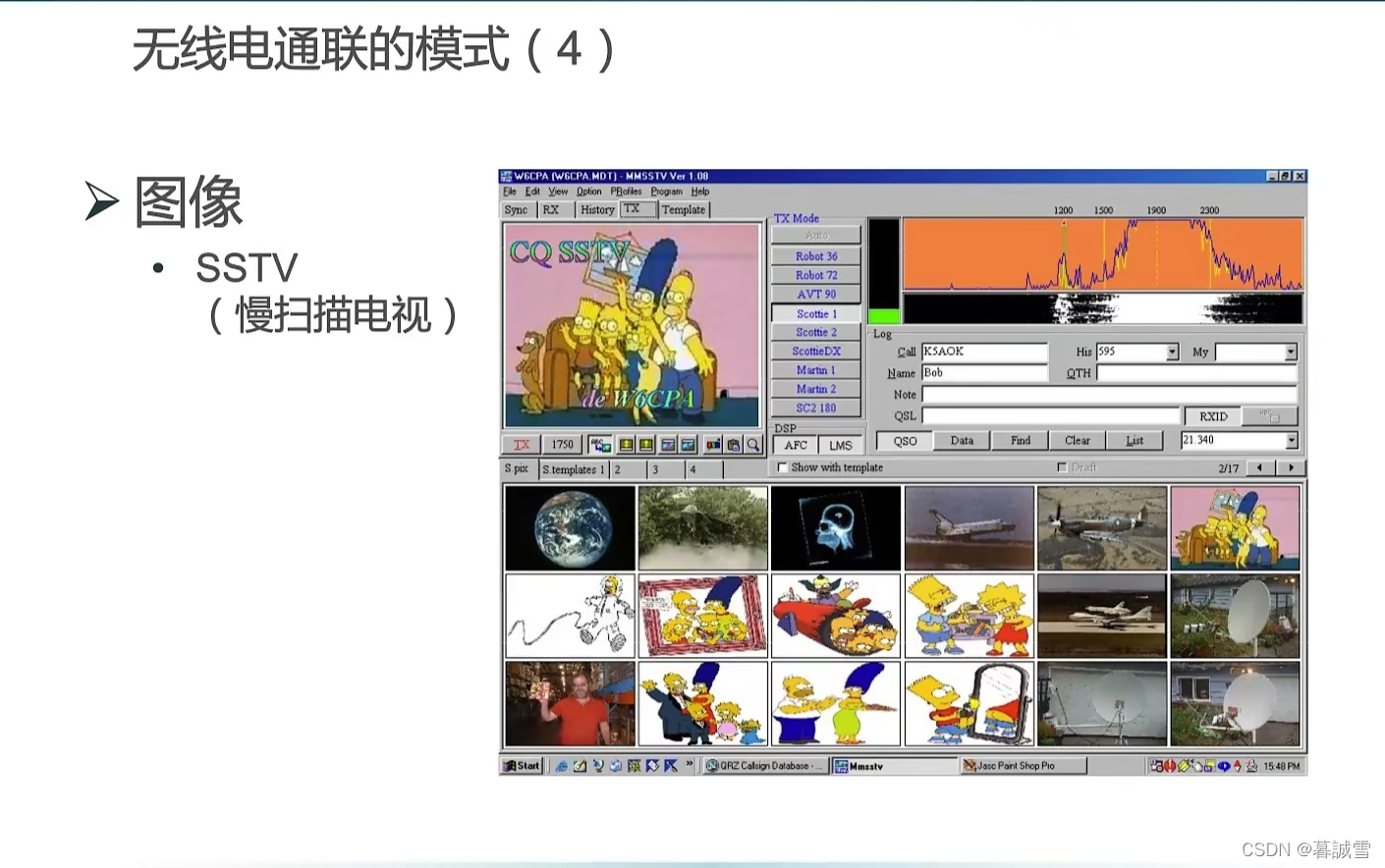
Task: Select Robot 72 TX mode
Action: tap(816, 275)
